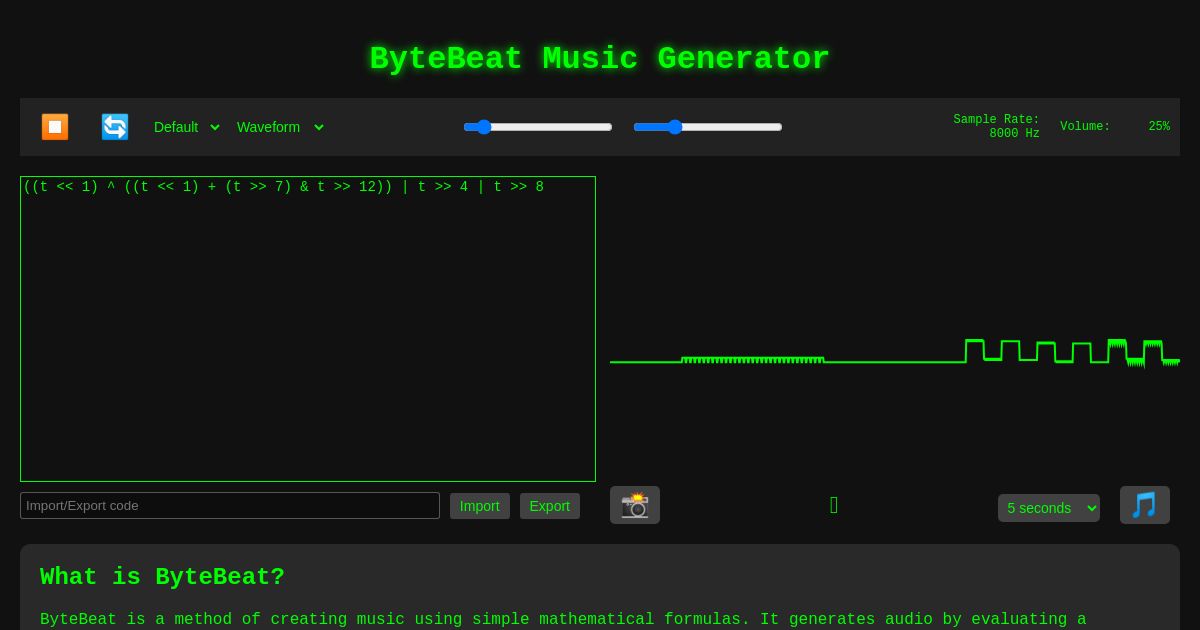Click the What is ByteBeat heading

pyautogui.click(x=162, y=577)
